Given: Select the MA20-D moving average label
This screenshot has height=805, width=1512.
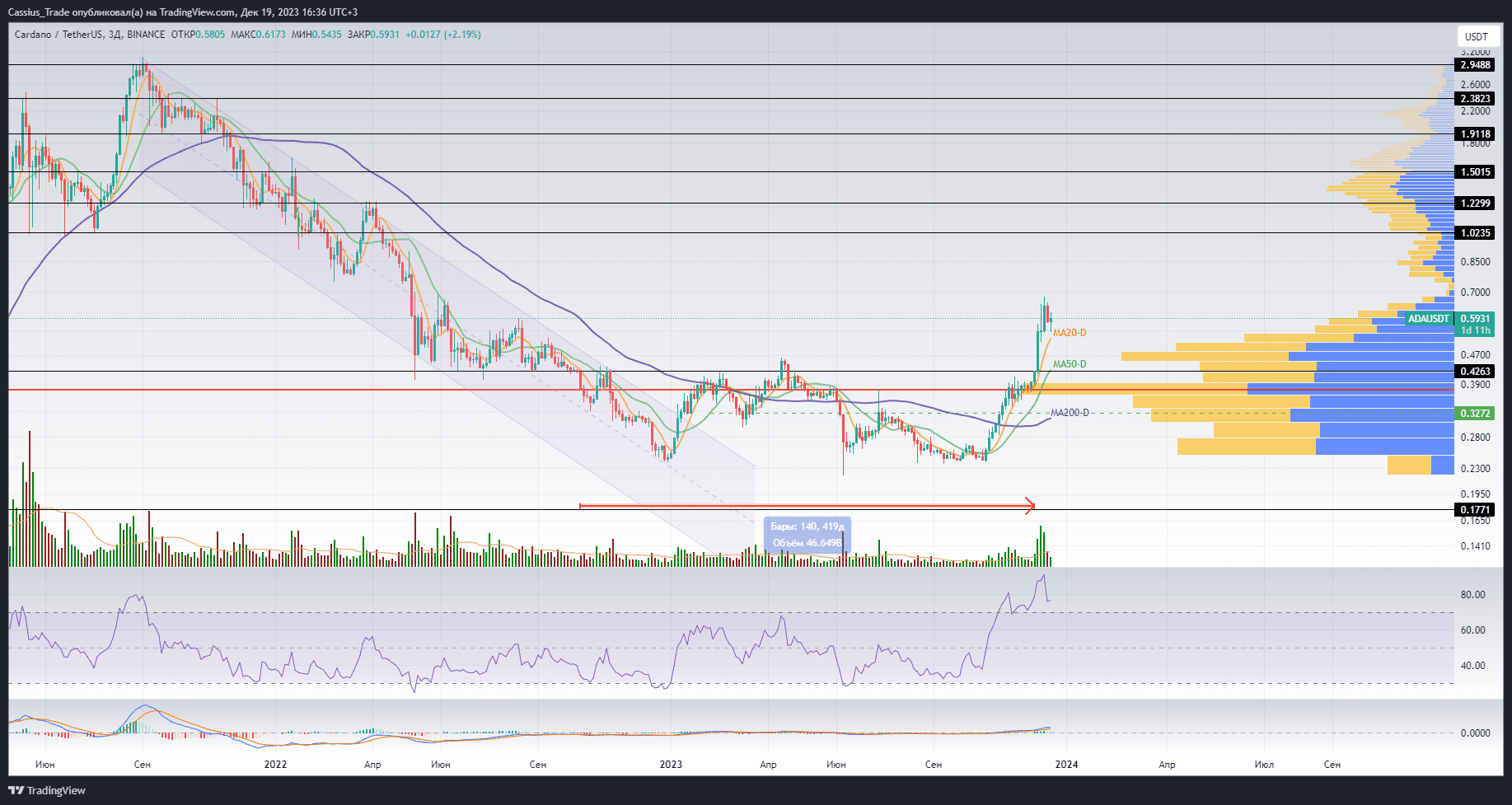Looking at the screenshot, I should click(1070, 333).
